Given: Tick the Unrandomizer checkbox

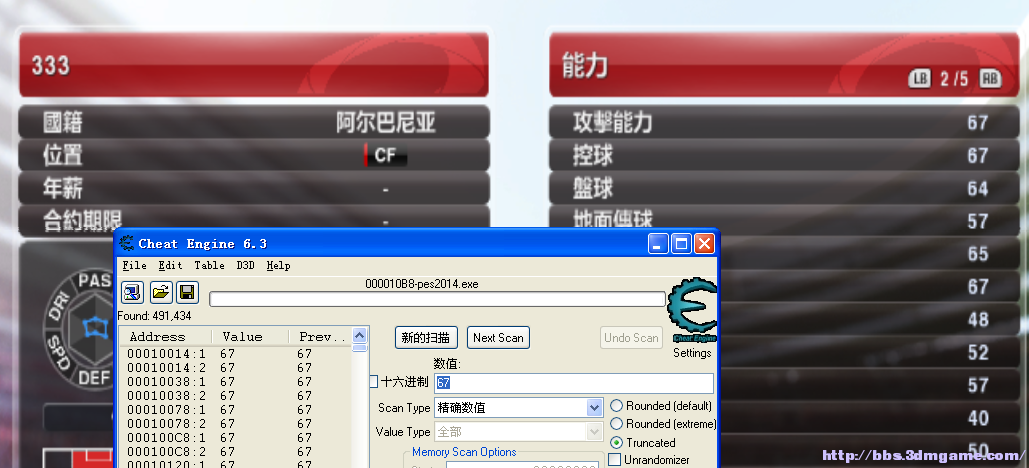Looking at the screenshot, I should point(614,460).
